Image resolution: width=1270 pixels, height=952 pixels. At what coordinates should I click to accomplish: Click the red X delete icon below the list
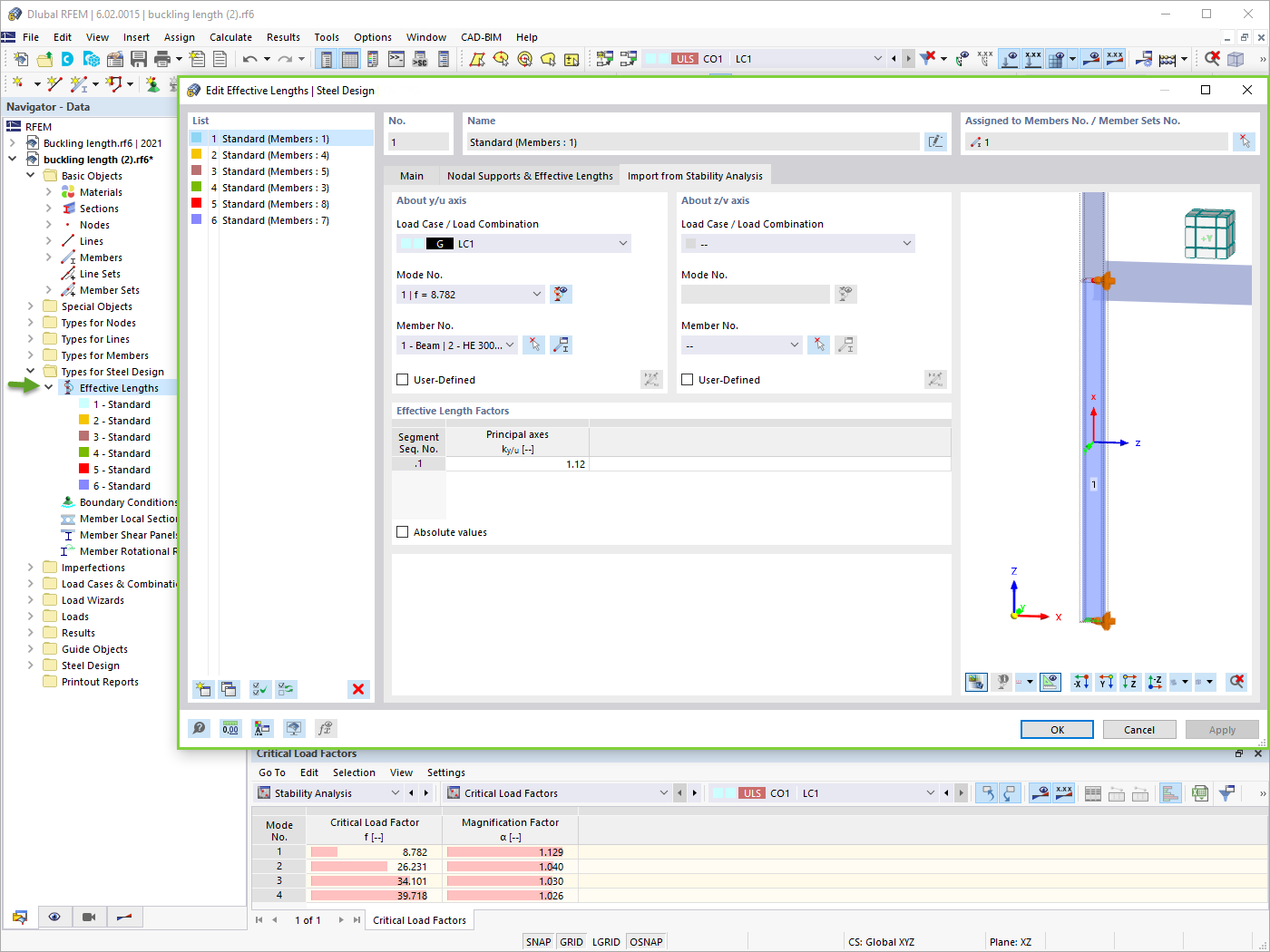358,689
